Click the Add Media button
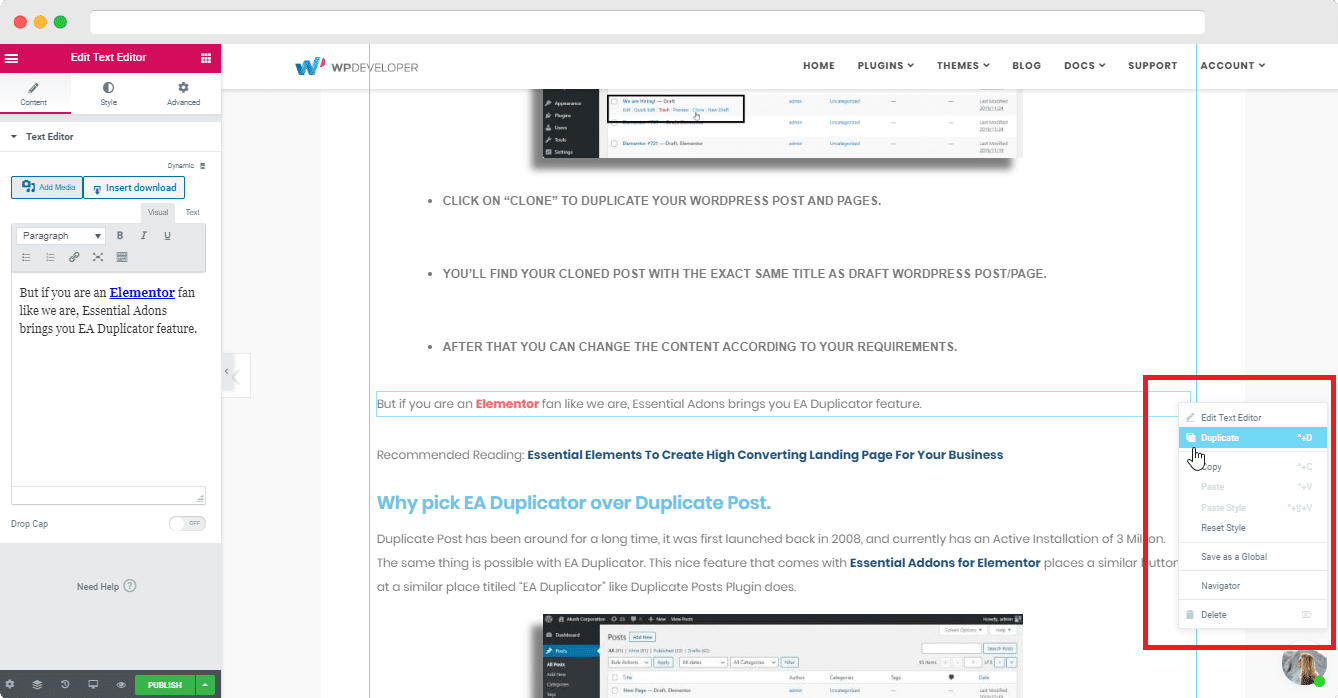The height and width of the screenshot is (698, 1338). (x=47, y=187)
